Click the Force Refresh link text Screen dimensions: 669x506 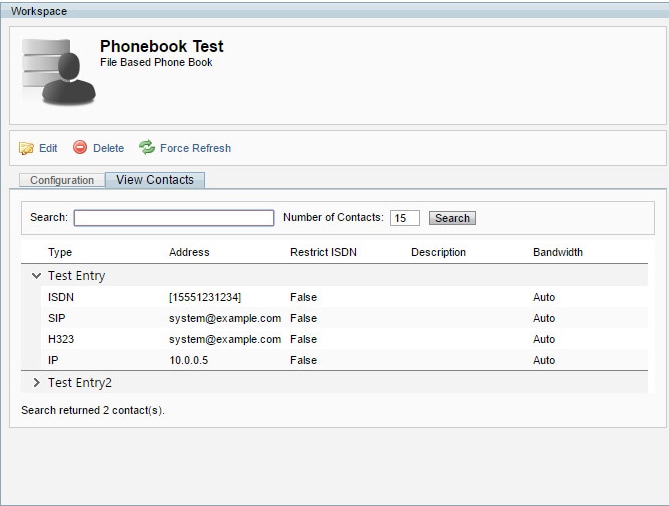pos(195,148)
